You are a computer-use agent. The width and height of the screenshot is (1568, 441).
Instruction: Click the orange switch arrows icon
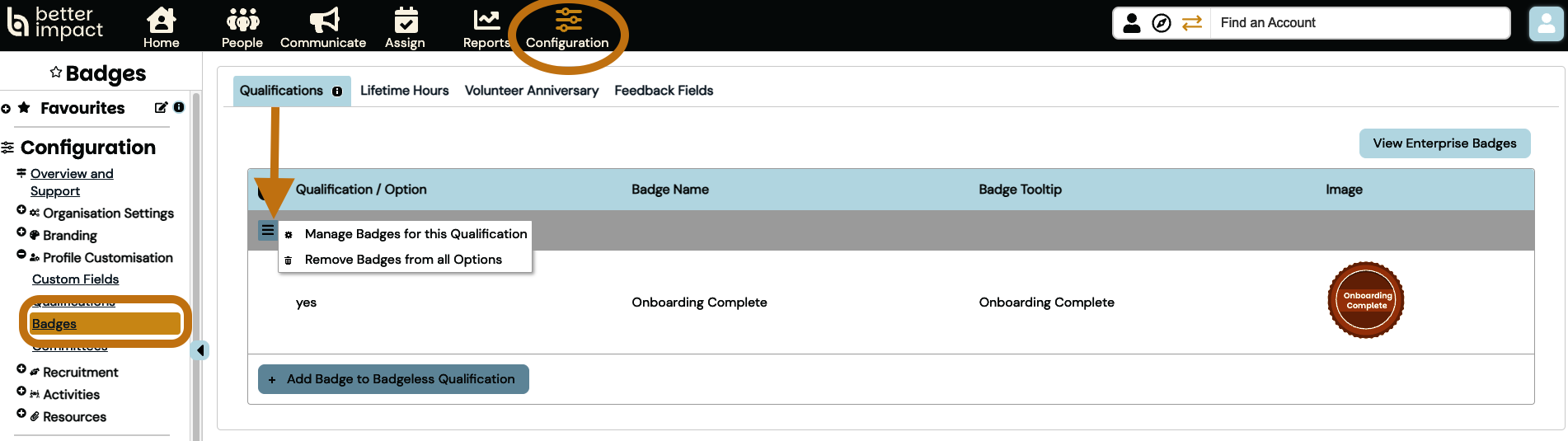[1192, 23]
